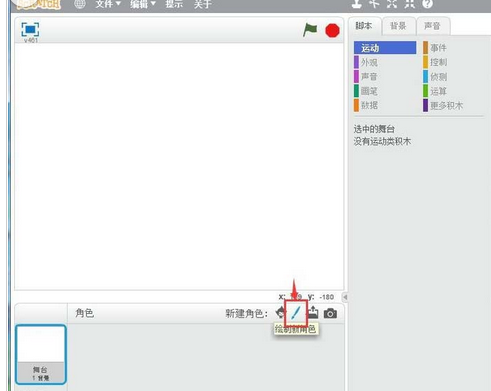Click the question mark help icon
The height and width of the screenshot is (391, 491).
(x=428, y=4)
